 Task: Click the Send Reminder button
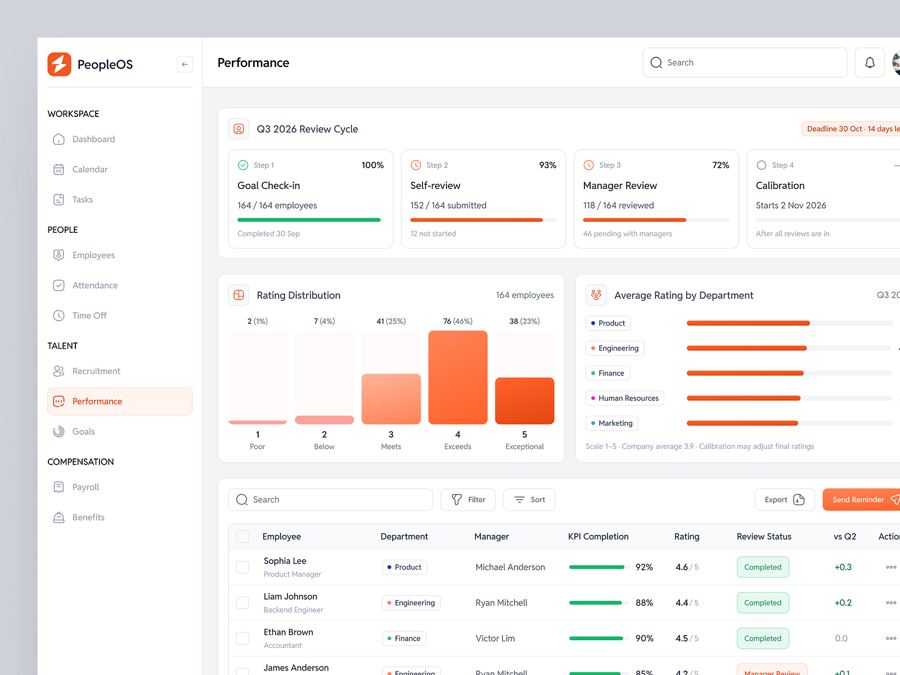pos(862,499)
